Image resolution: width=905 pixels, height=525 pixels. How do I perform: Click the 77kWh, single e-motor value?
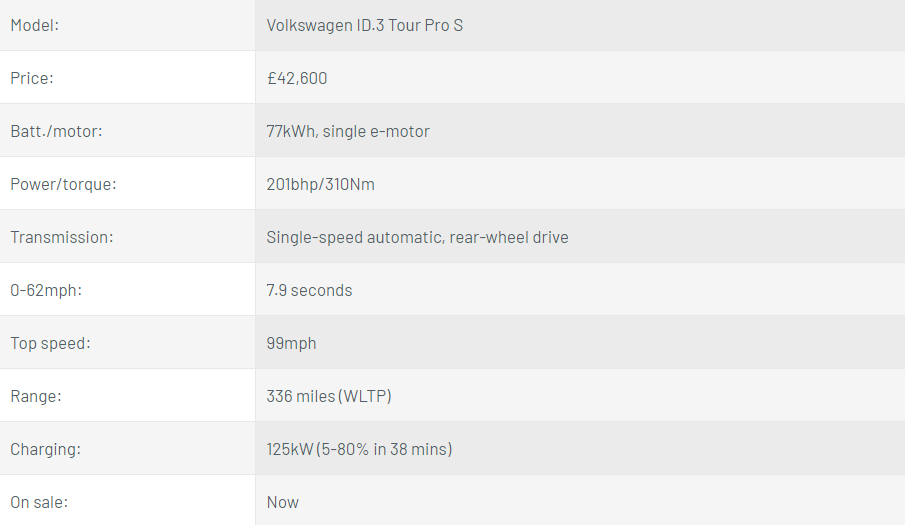point(348,131)
